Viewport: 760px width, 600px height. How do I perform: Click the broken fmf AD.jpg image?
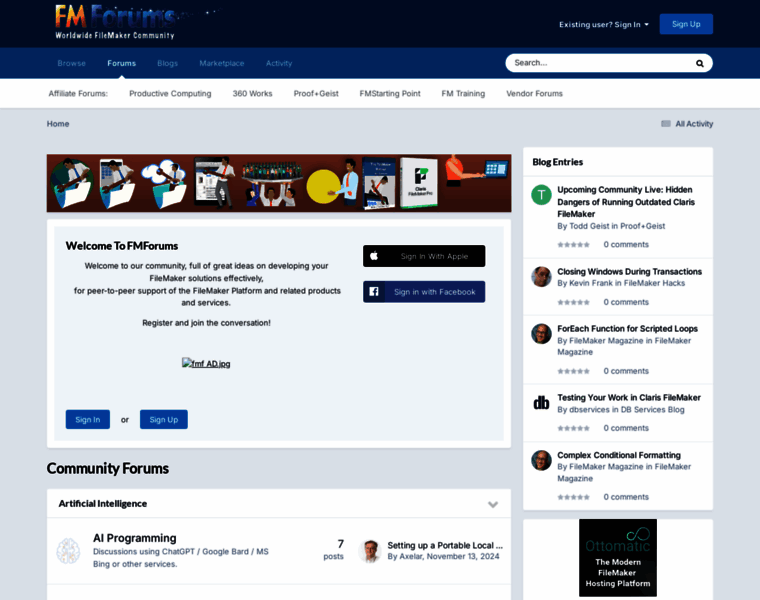[206, 363]
